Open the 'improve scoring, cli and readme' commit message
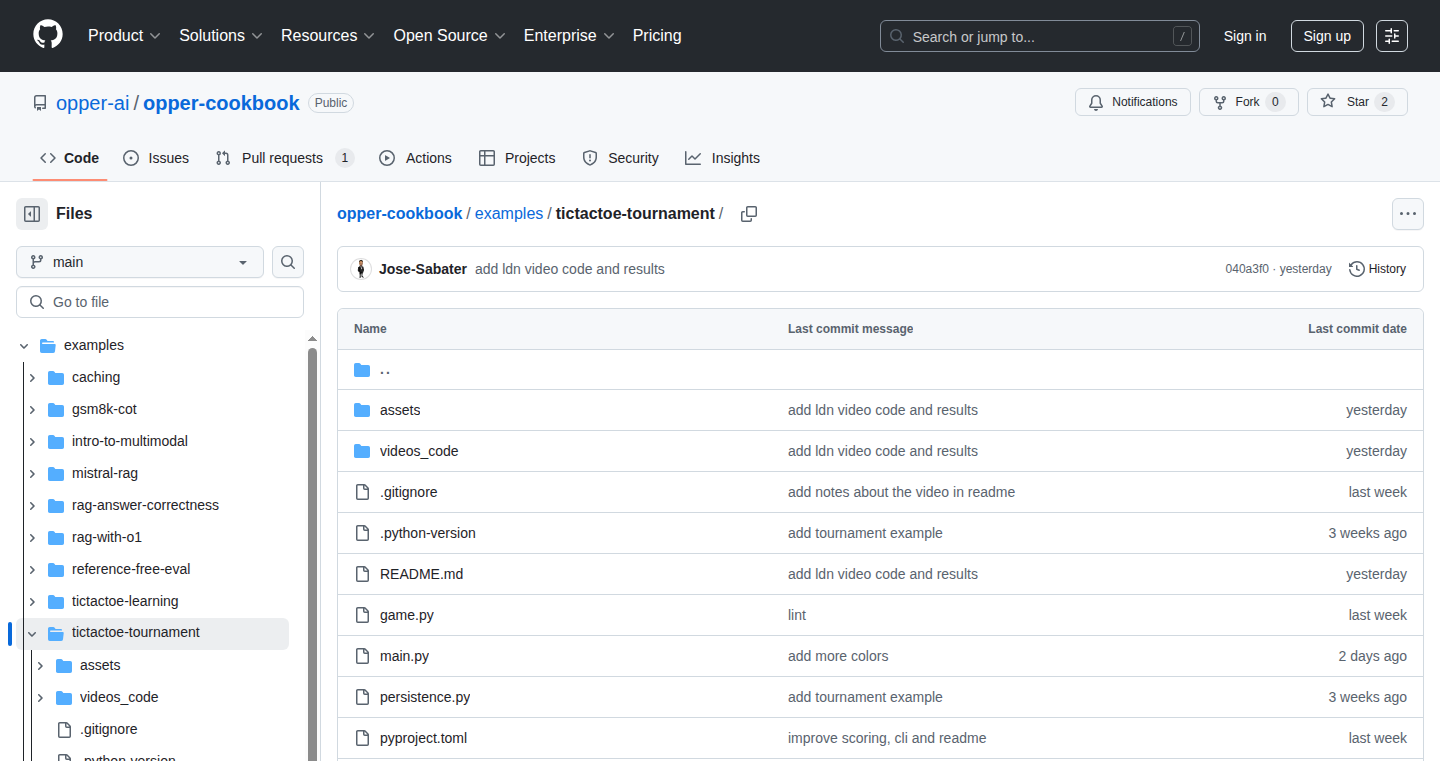 tap(887, 738)
